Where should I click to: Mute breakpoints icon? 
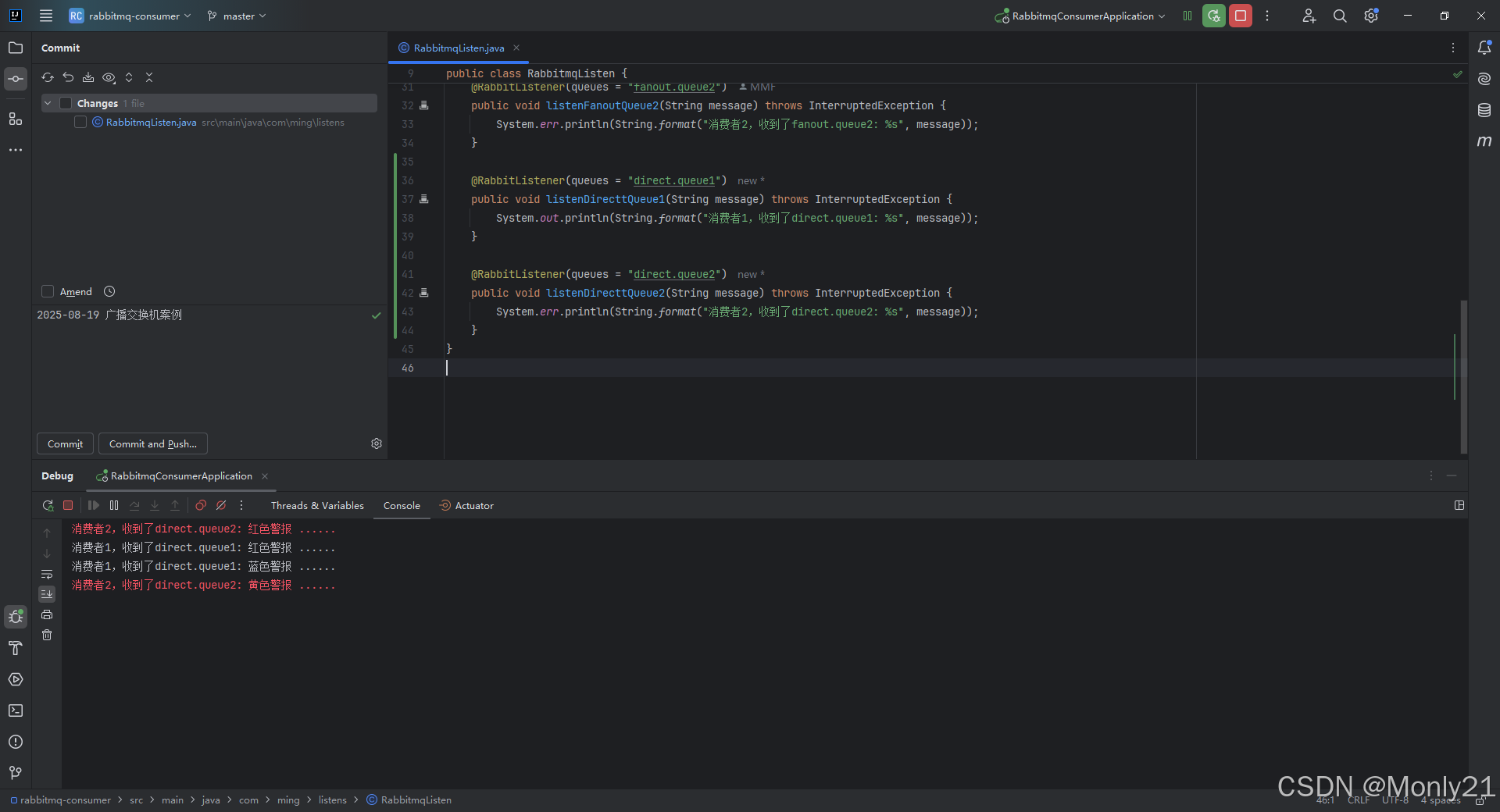click(221, 505)
